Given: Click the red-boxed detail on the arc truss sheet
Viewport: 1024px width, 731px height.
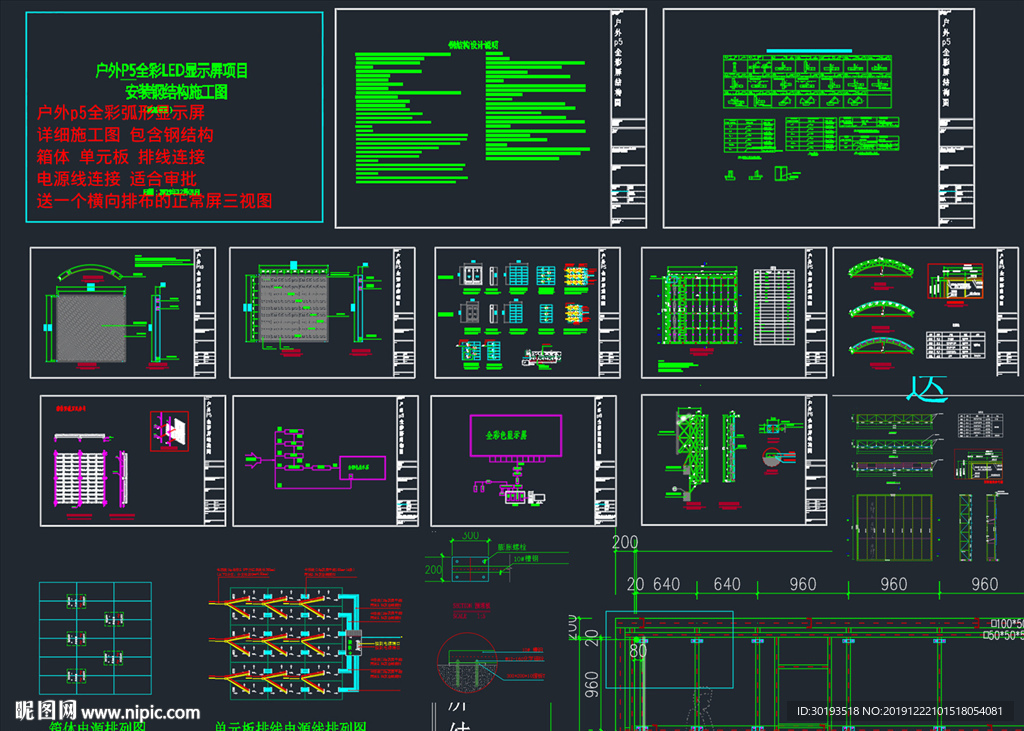Looking at the screenshot, I should click(956, 282).
